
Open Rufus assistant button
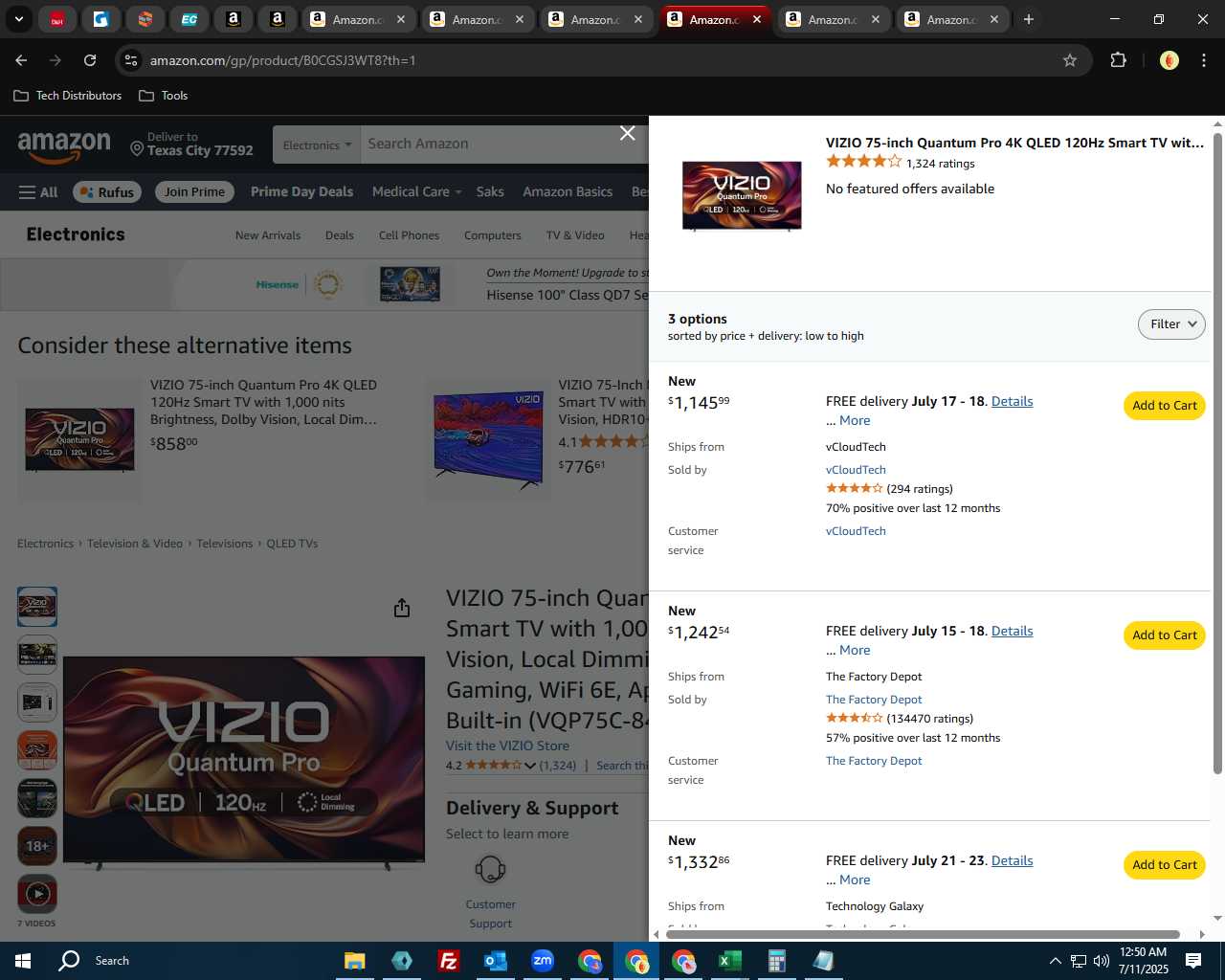click(x=107, y=192)
